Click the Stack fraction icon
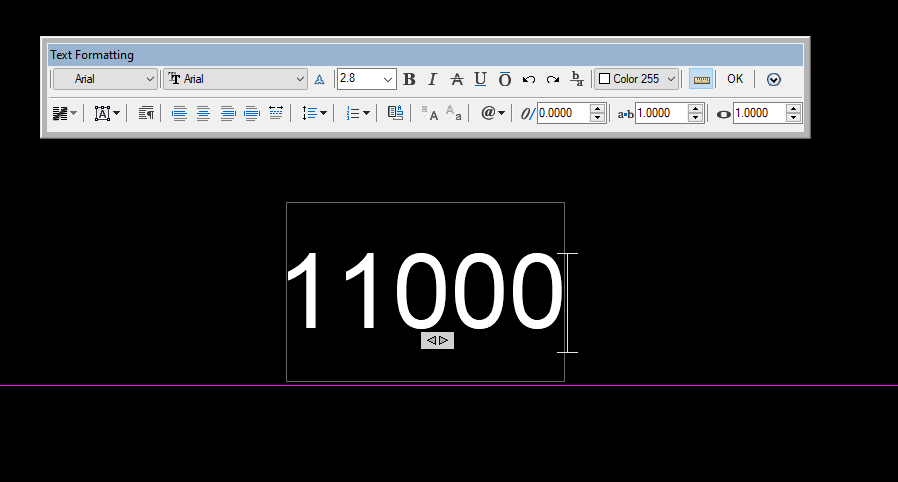Screen dimensions: 898x482 pyautogui.click(x=577, y=79)
